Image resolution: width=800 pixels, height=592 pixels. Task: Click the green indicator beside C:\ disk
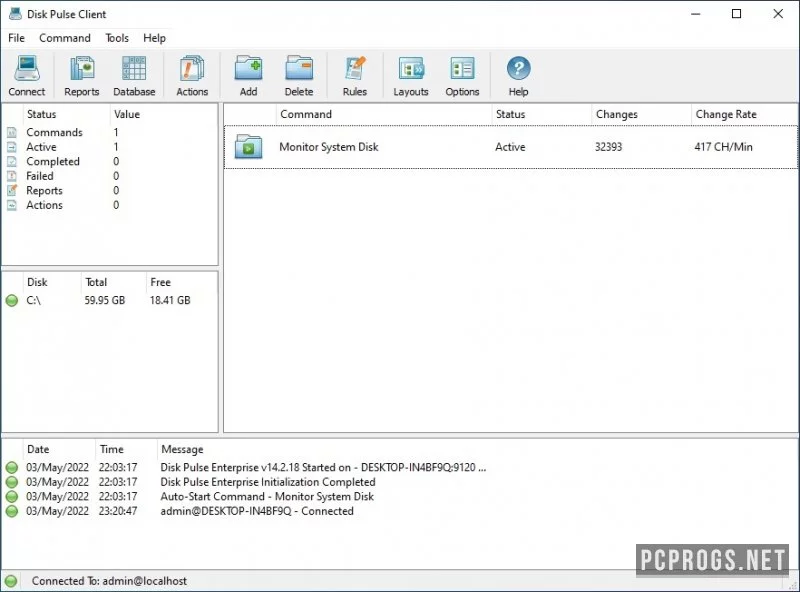point(12,300)
